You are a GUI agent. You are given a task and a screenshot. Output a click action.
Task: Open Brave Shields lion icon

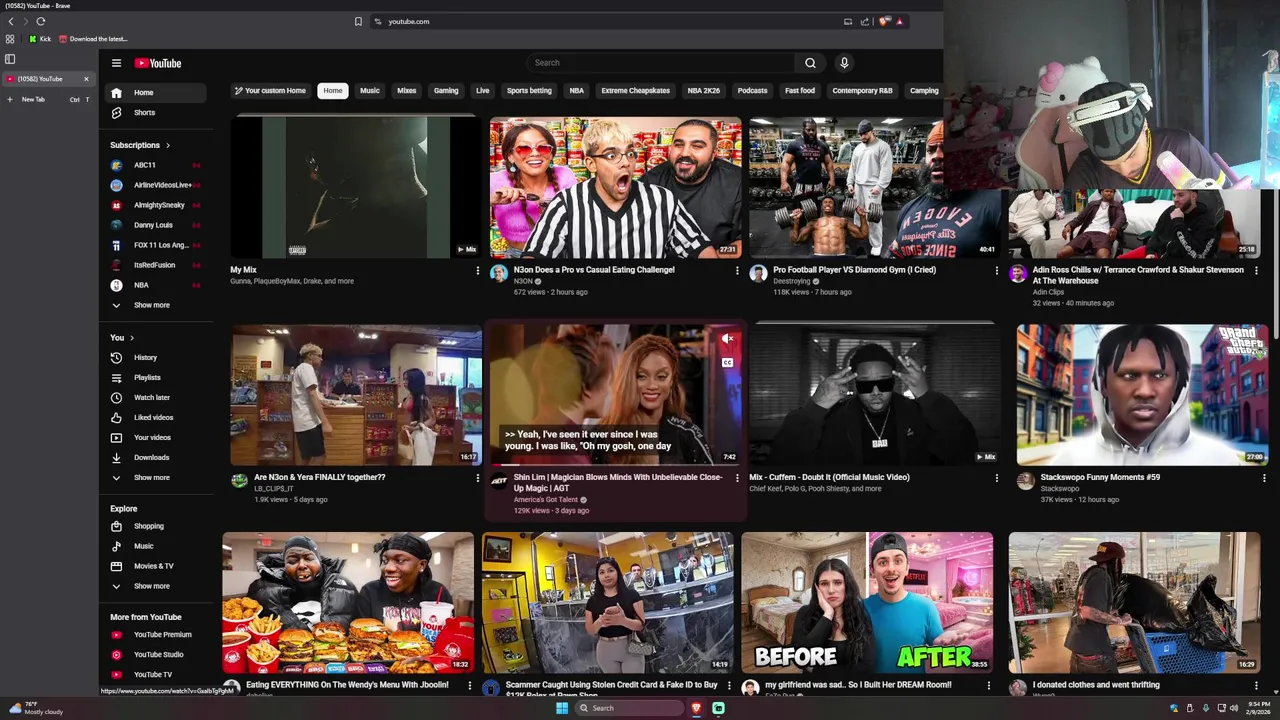(884, 21)
